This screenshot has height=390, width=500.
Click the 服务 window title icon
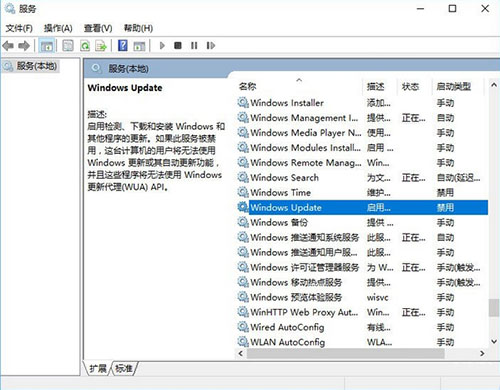pos(10,9)
